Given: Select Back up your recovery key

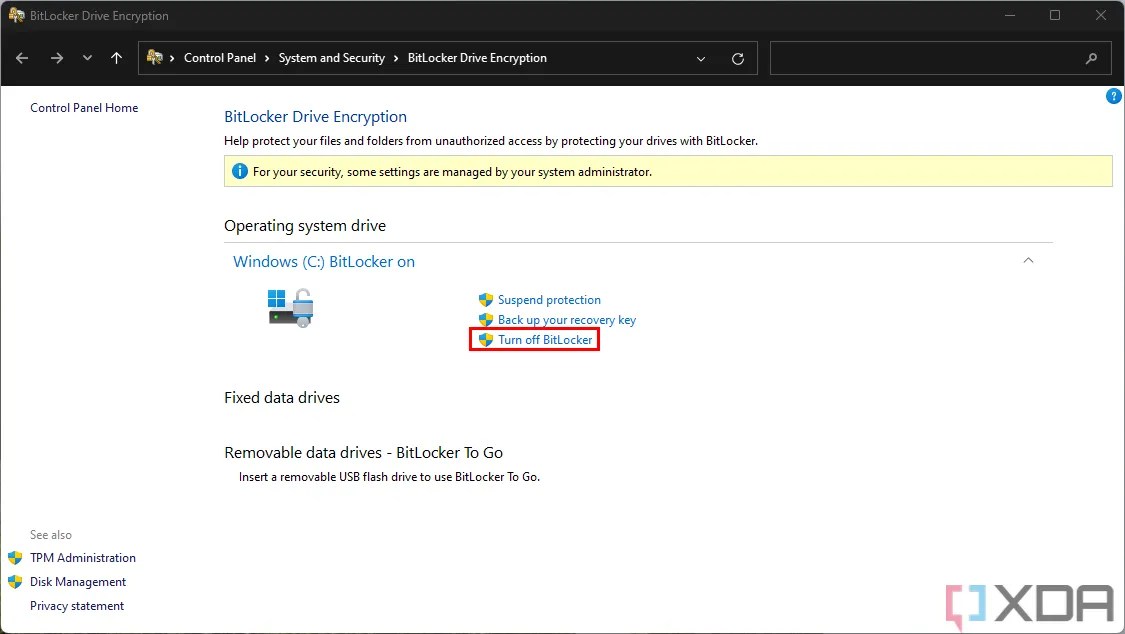Looking at the screenshot, I should click(566, 319).
